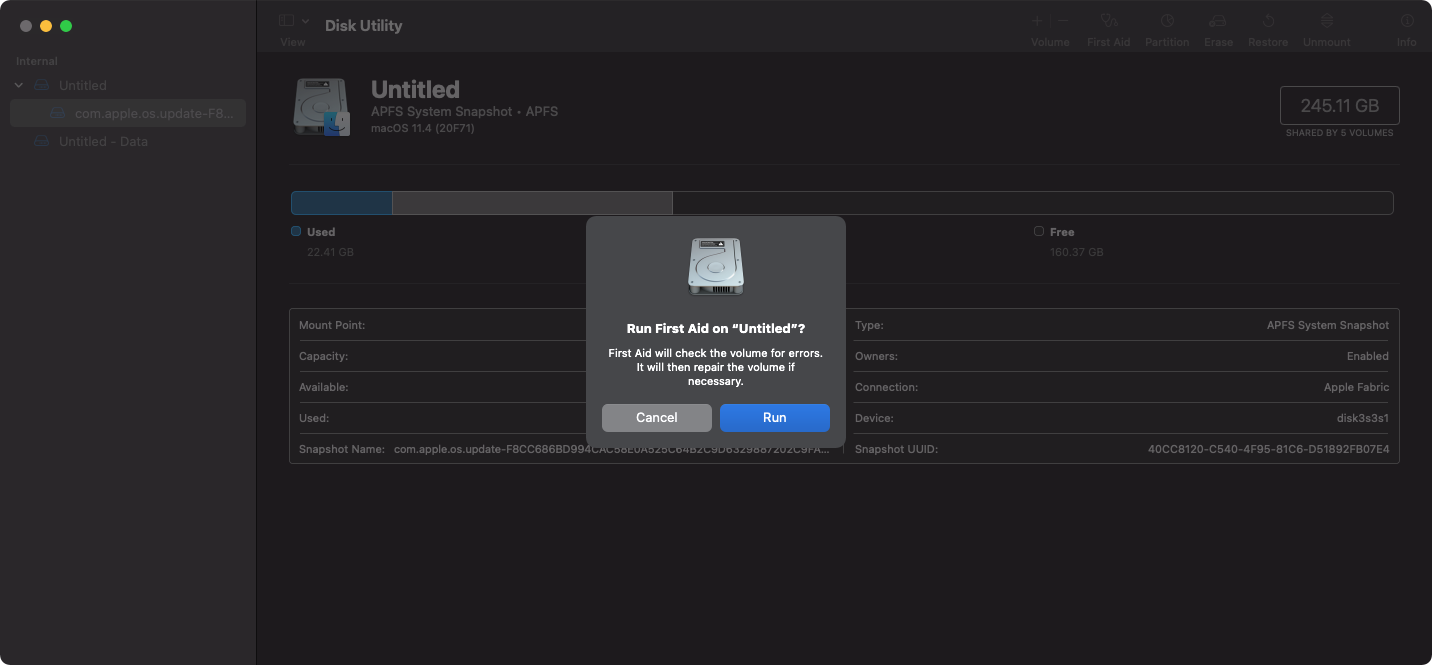Add a volume with the plus icon

tap(1037, 21)
